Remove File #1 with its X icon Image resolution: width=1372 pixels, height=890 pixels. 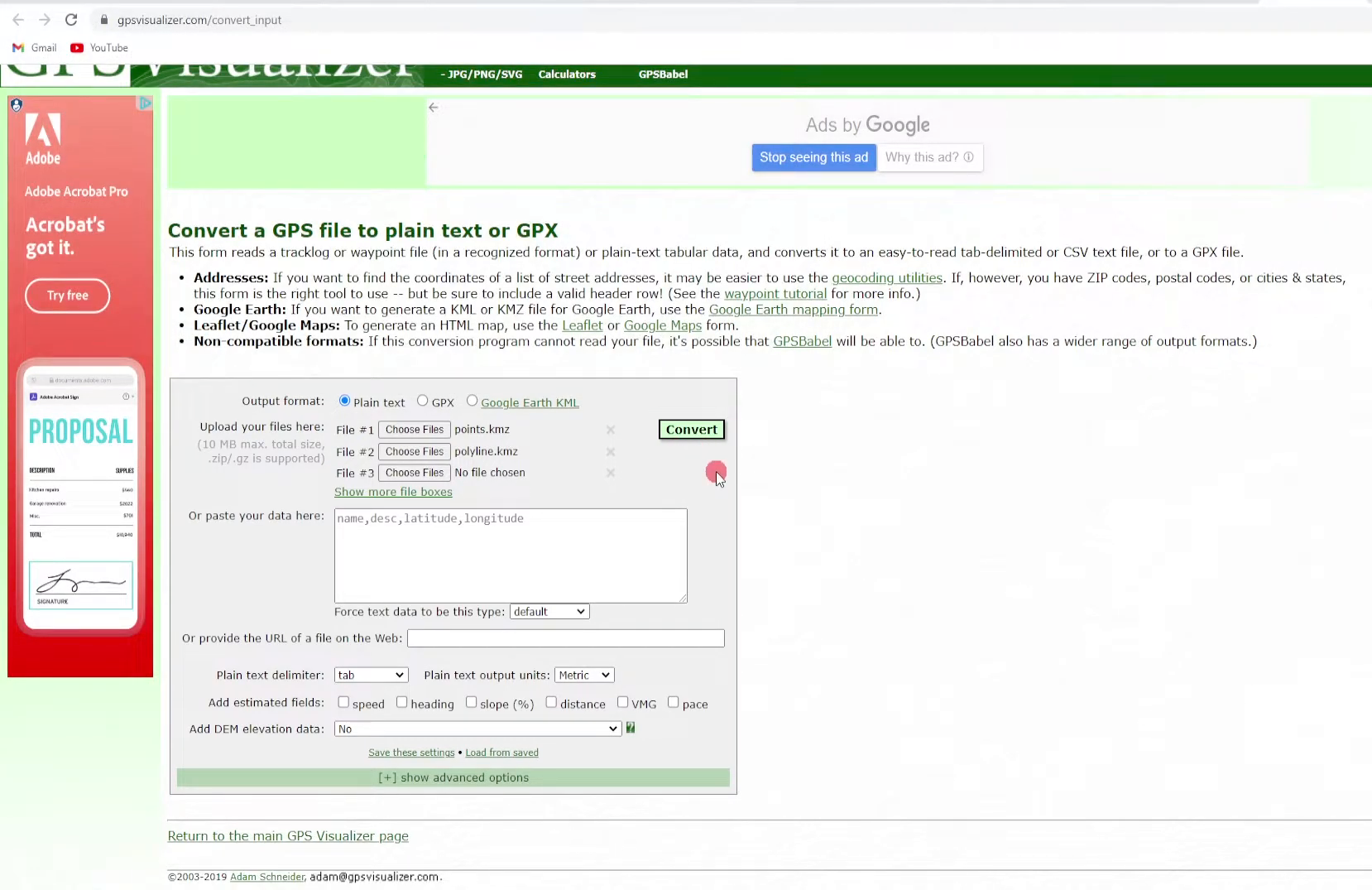pyautogui.click(x=611, y=430)
